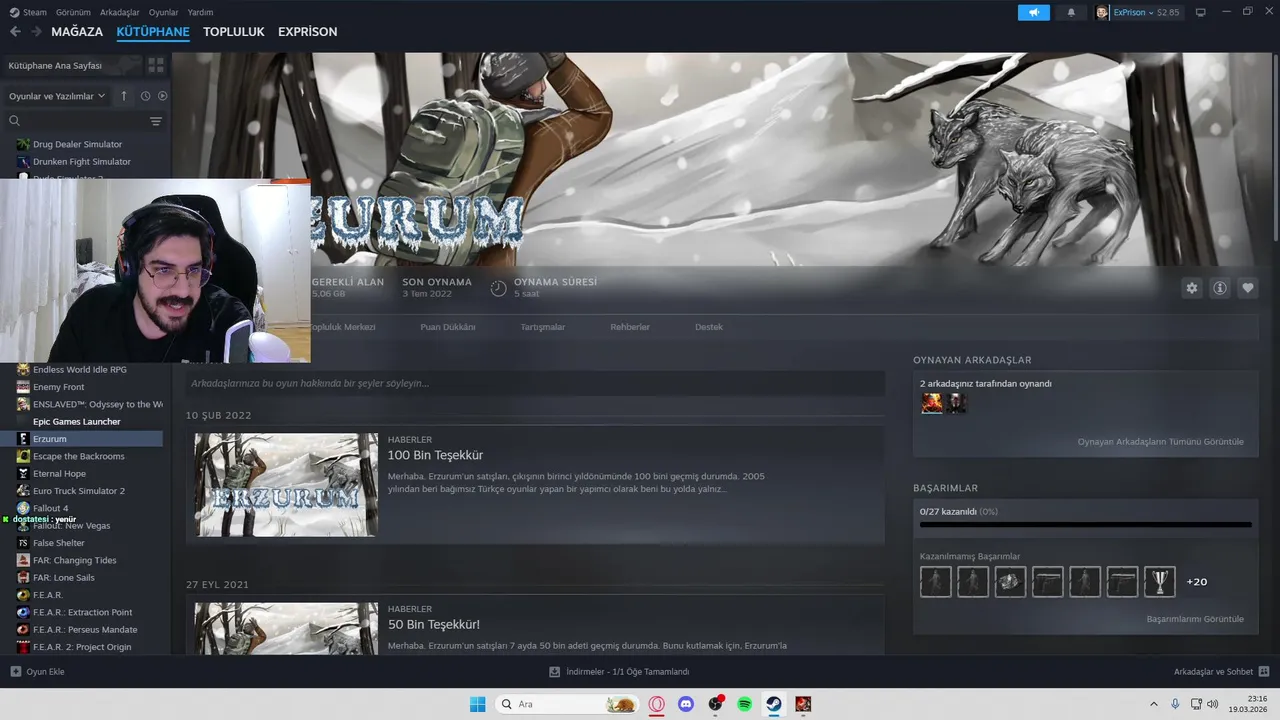Open advanced library filter options
The image size is (1280, 720).
coord(156,121)
